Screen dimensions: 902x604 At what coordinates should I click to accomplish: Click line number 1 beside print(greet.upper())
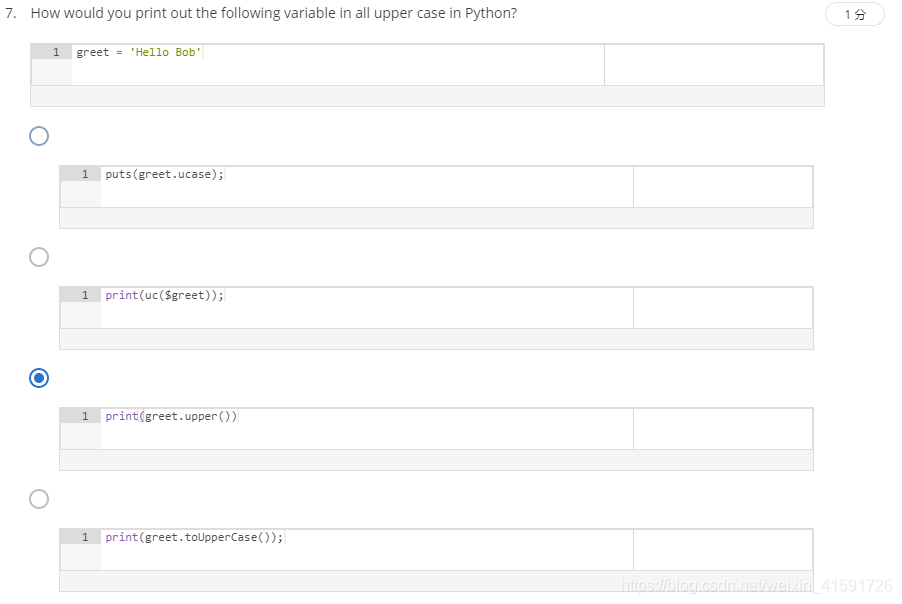coord(85,415)
